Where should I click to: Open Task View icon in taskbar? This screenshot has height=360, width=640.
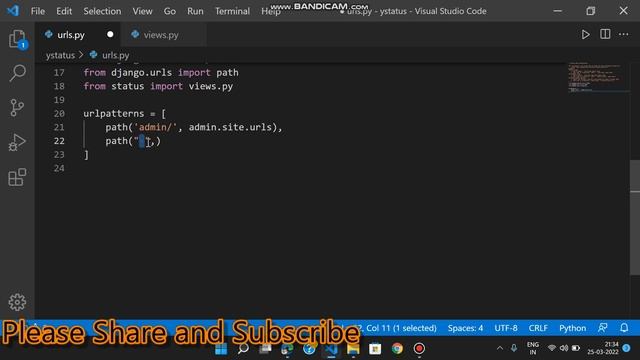(x=265, y=349)
